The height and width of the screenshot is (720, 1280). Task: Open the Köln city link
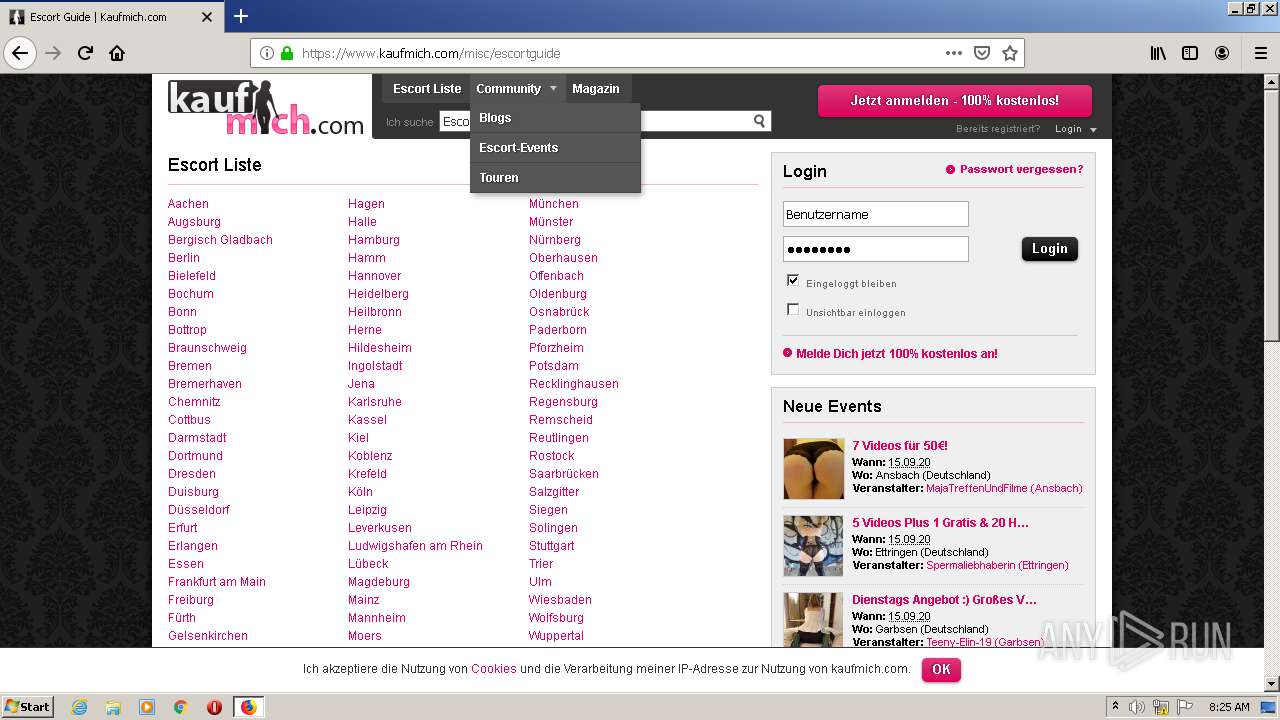[x=360, y=491]
